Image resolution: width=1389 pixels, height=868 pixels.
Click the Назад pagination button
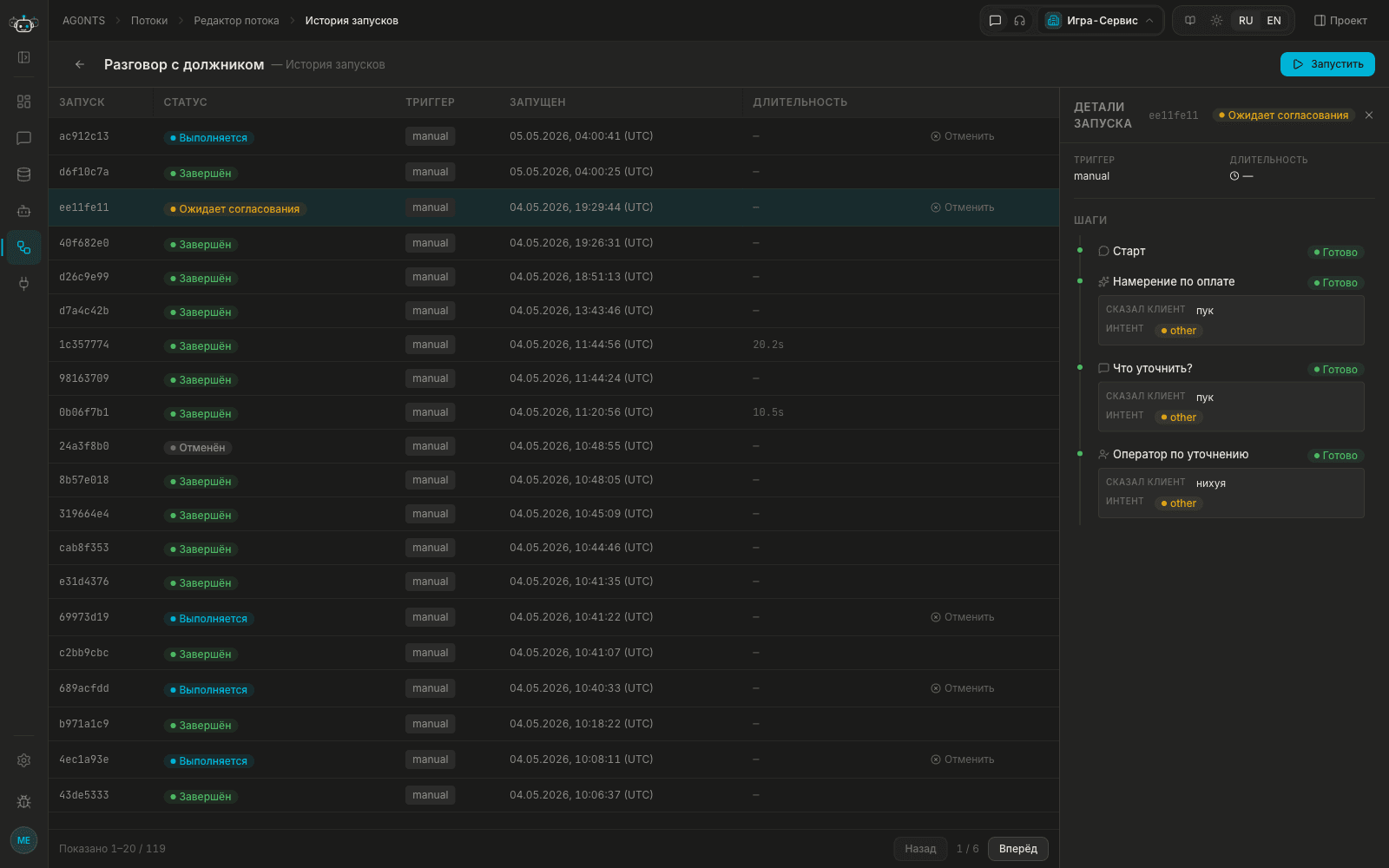click(x=920, y=849)
